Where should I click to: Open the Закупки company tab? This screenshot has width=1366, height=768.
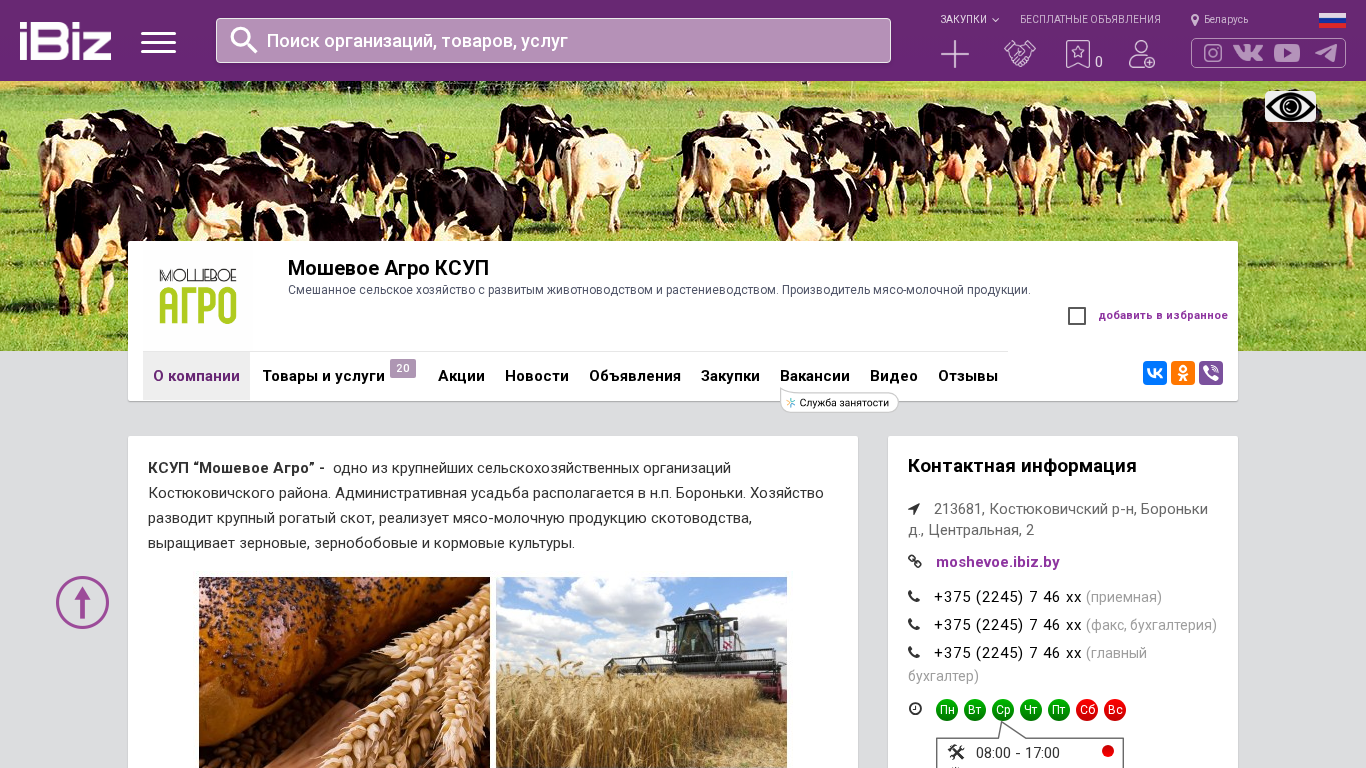730,376
